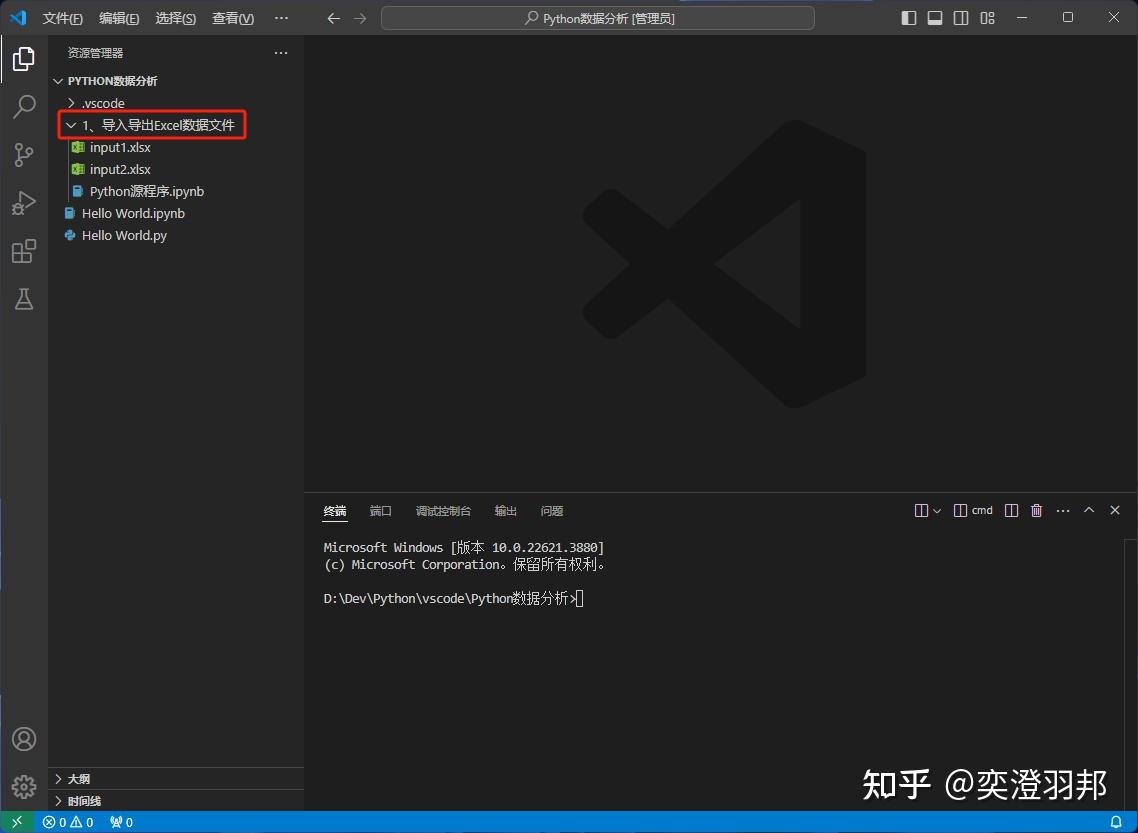This screenshot has height=833, width=1138.
Task: Show errors and warnings in status bar
Action: pyautogui.click(x=67, y=821)
